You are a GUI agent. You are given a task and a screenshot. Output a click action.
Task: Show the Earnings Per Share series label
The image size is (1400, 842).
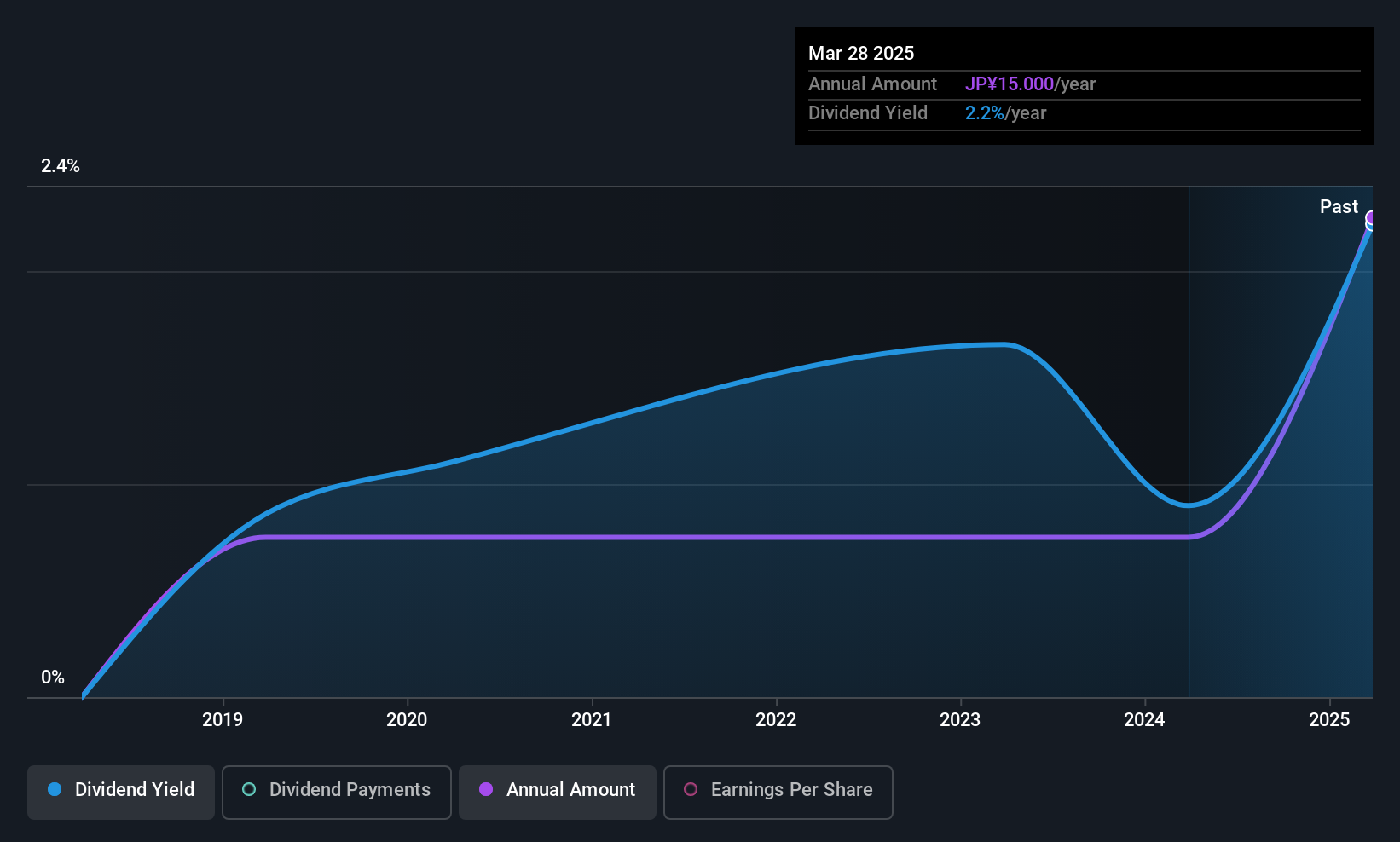[791, 789]
